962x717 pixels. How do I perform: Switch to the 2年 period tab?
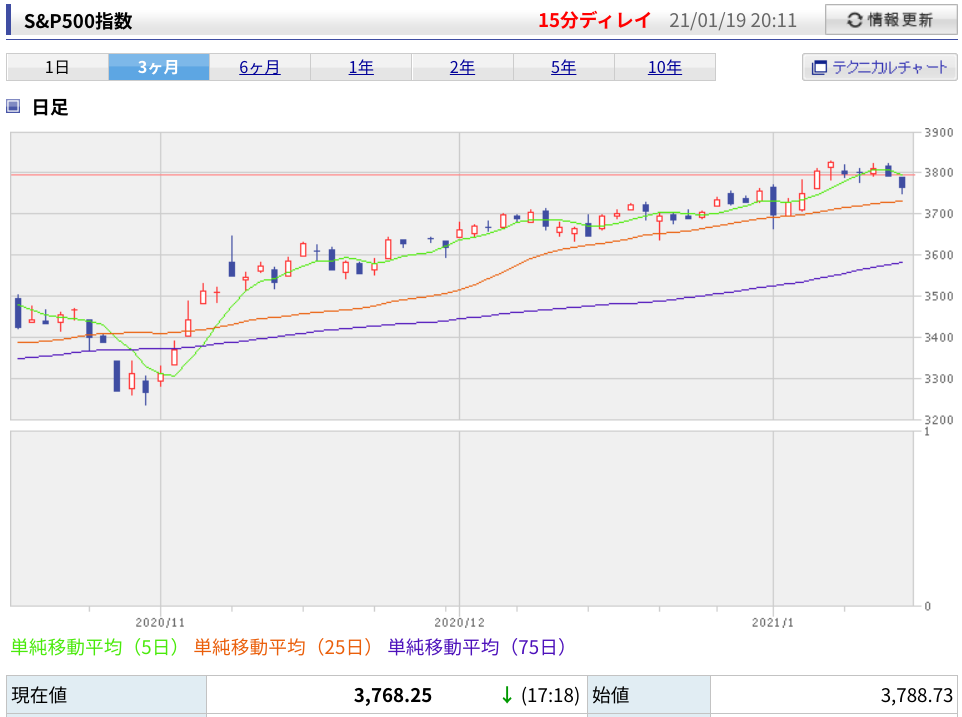[462, 67]
